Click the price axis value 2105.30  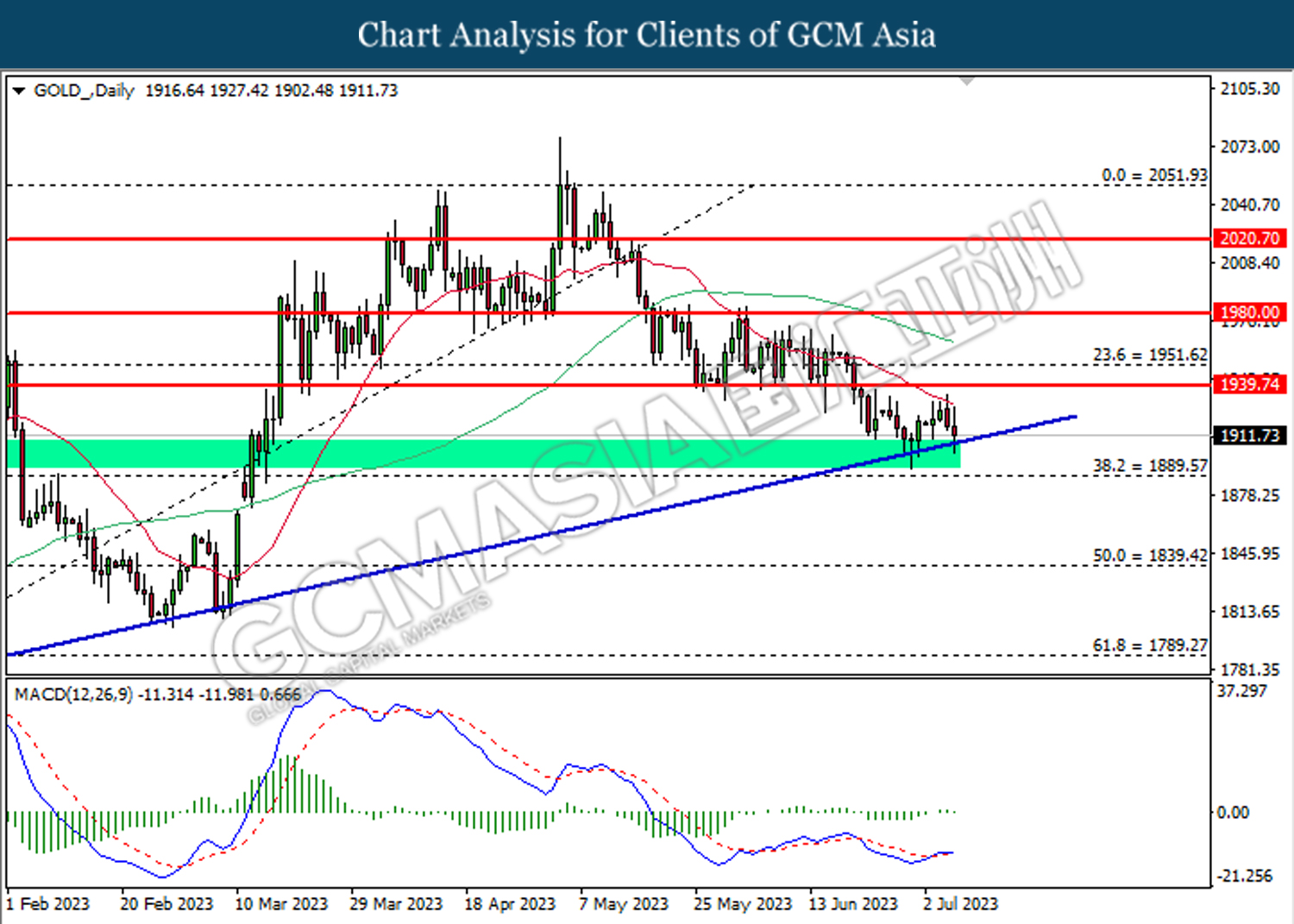(1249, 89)
